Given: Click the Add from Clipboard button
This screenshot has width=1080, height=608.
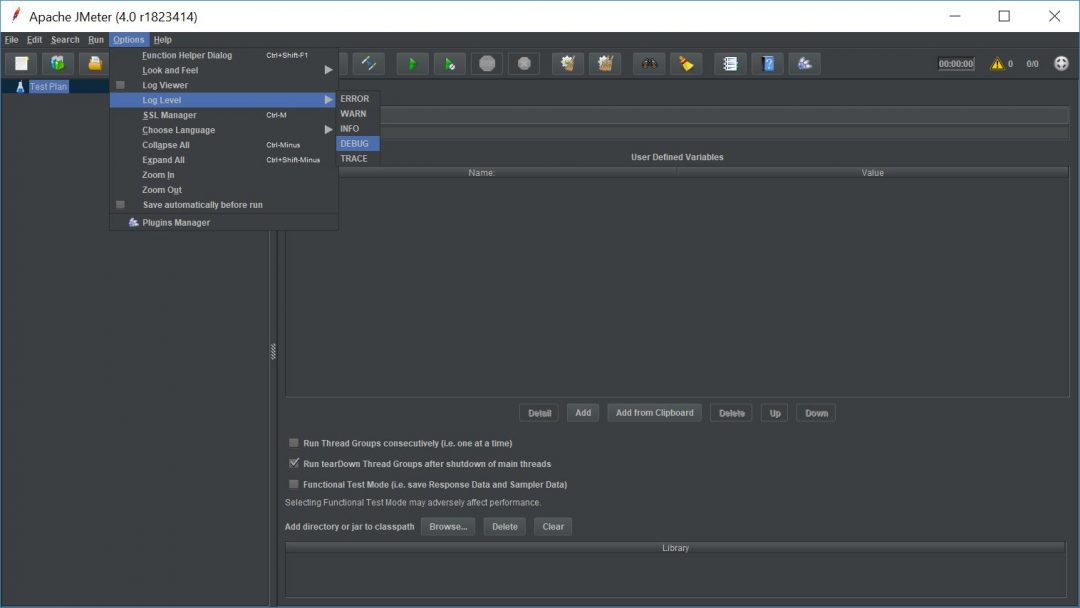Looking at the screenshot, I should coord(654,413).
